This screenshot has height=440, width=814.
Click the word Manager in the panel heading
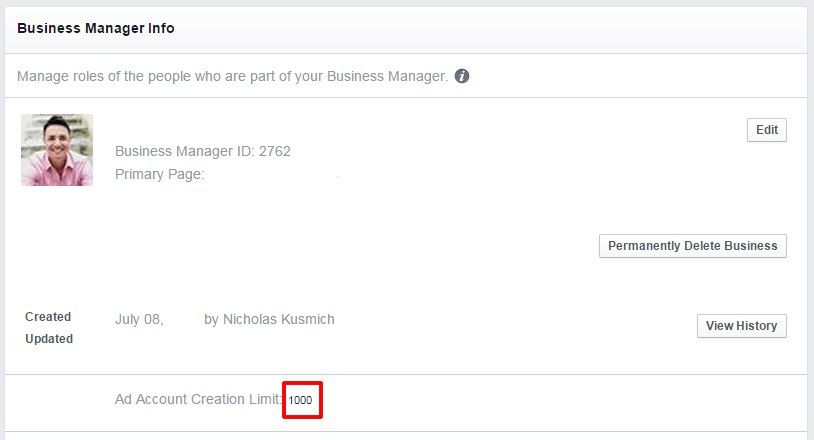pos(114,28)
